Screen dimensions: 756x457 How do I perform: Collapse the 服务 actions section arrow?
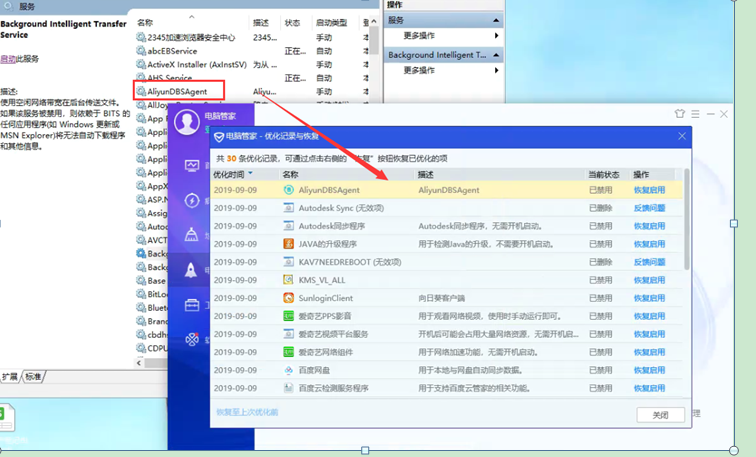click(496, 20)
